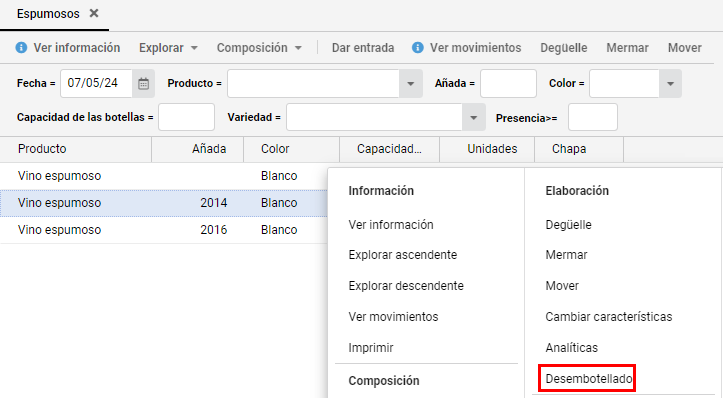Click the Producto filter input
Image resolution: width=723 pixels, height=398 pixels.
tap(313, 83)
